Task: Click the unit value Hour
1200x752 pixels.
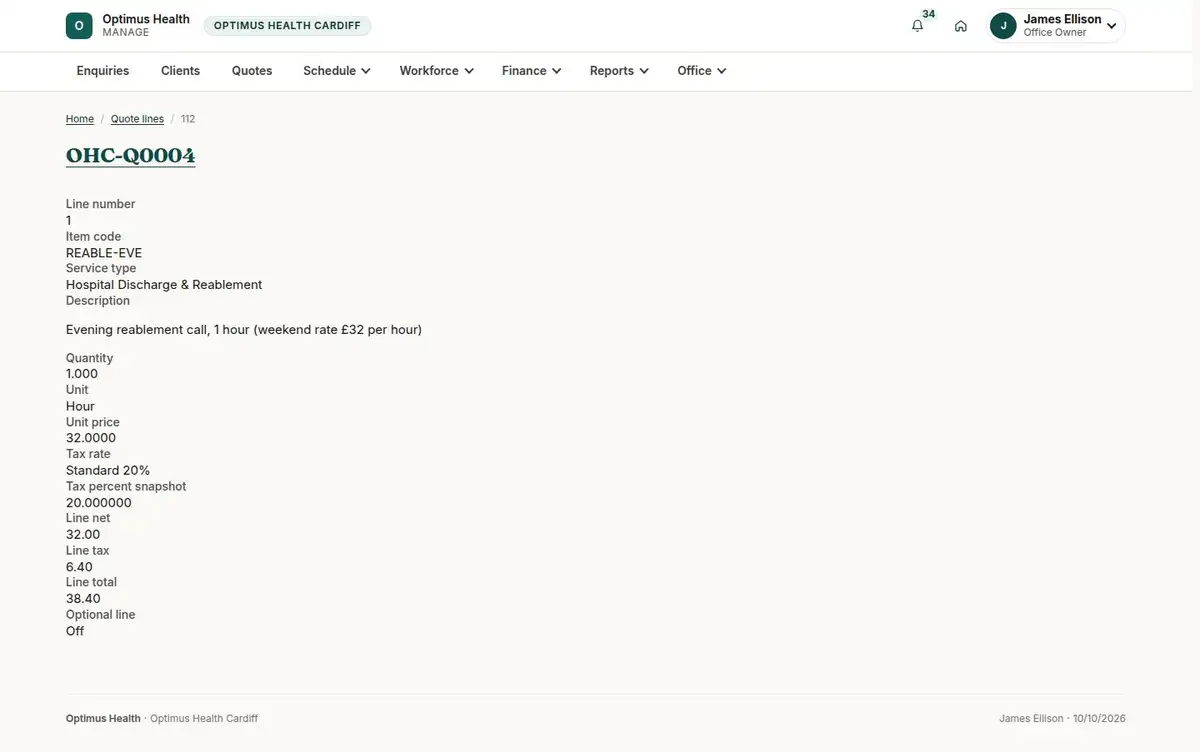Action: click(x=80, y=406)
